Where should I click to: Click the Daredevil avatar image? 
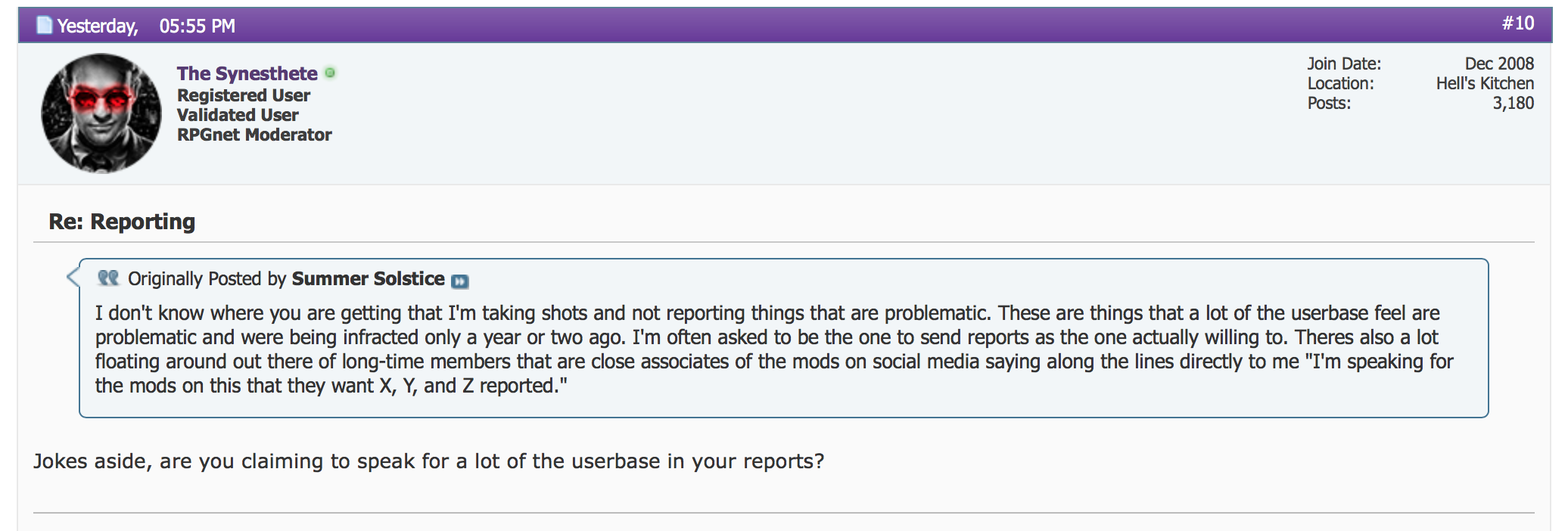click(x=101, y=113)
